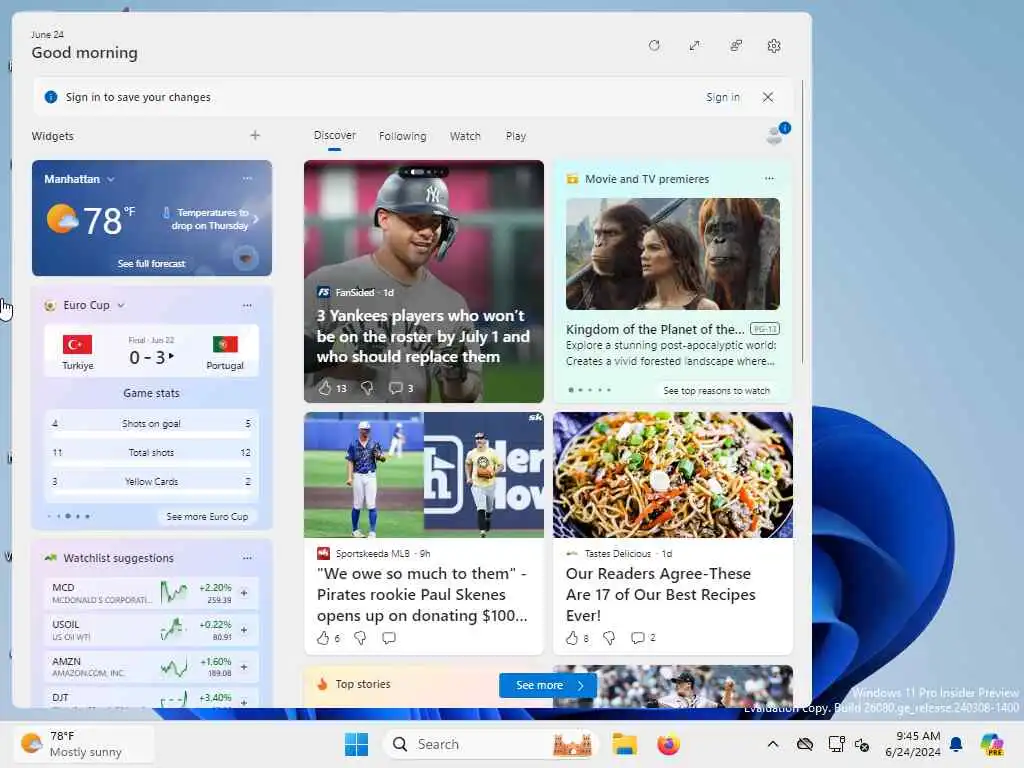Viewport: 1024px width, 768px height.
Task: Select third pagination dot in Euro Cup widget
Action: coord(68,516)
